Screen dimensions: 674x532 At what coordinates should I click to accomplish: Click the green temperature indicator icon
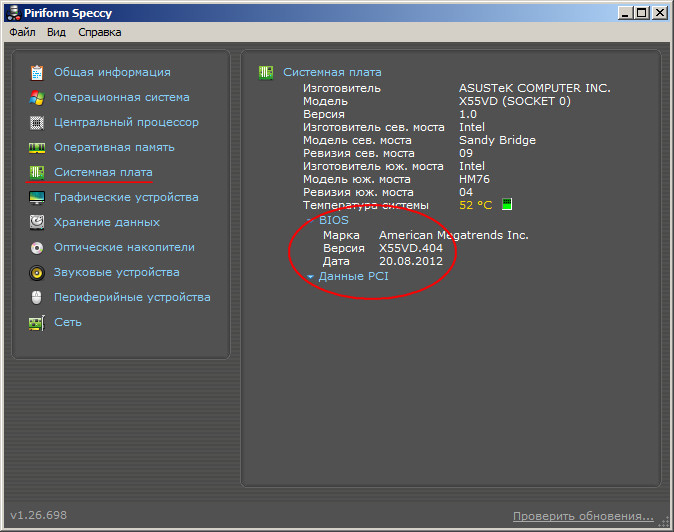pos(507,205)
